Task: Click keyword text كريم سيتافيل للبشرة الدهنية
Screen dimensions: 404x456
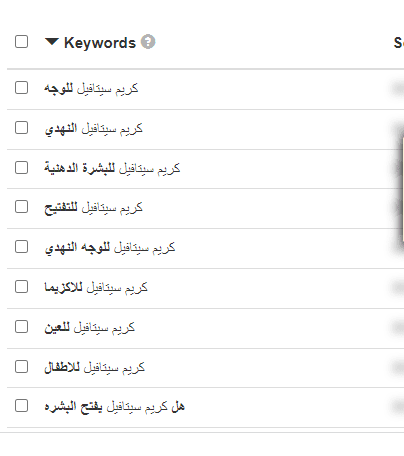Action: point(112,168)
